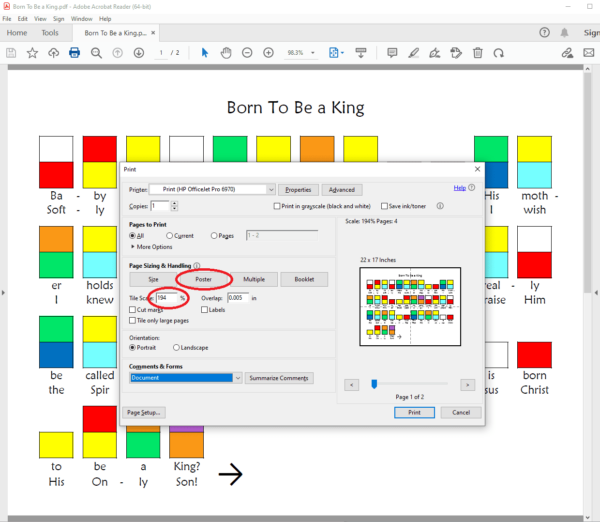The width and height of the screenshot is (600, 522).
Task: Expand the right tools pane arrow
Action: pos(596,293)
